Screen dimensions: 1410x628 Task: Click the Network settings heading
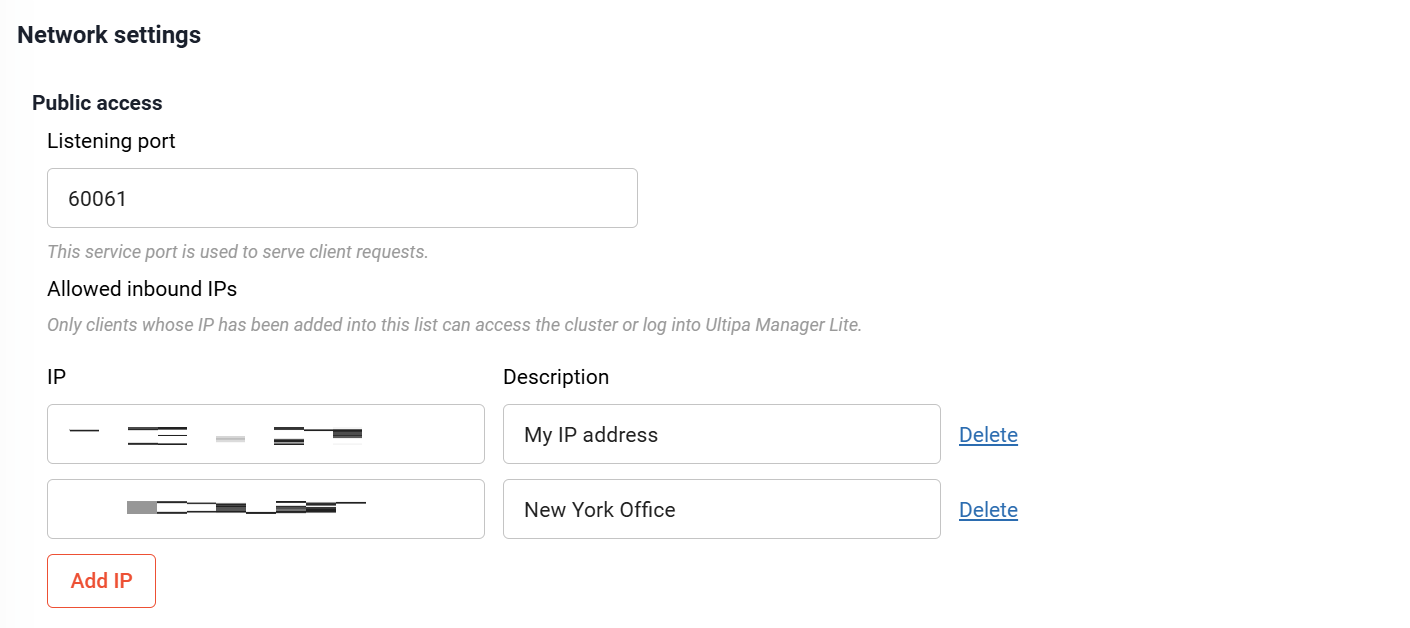click(109, 35)
